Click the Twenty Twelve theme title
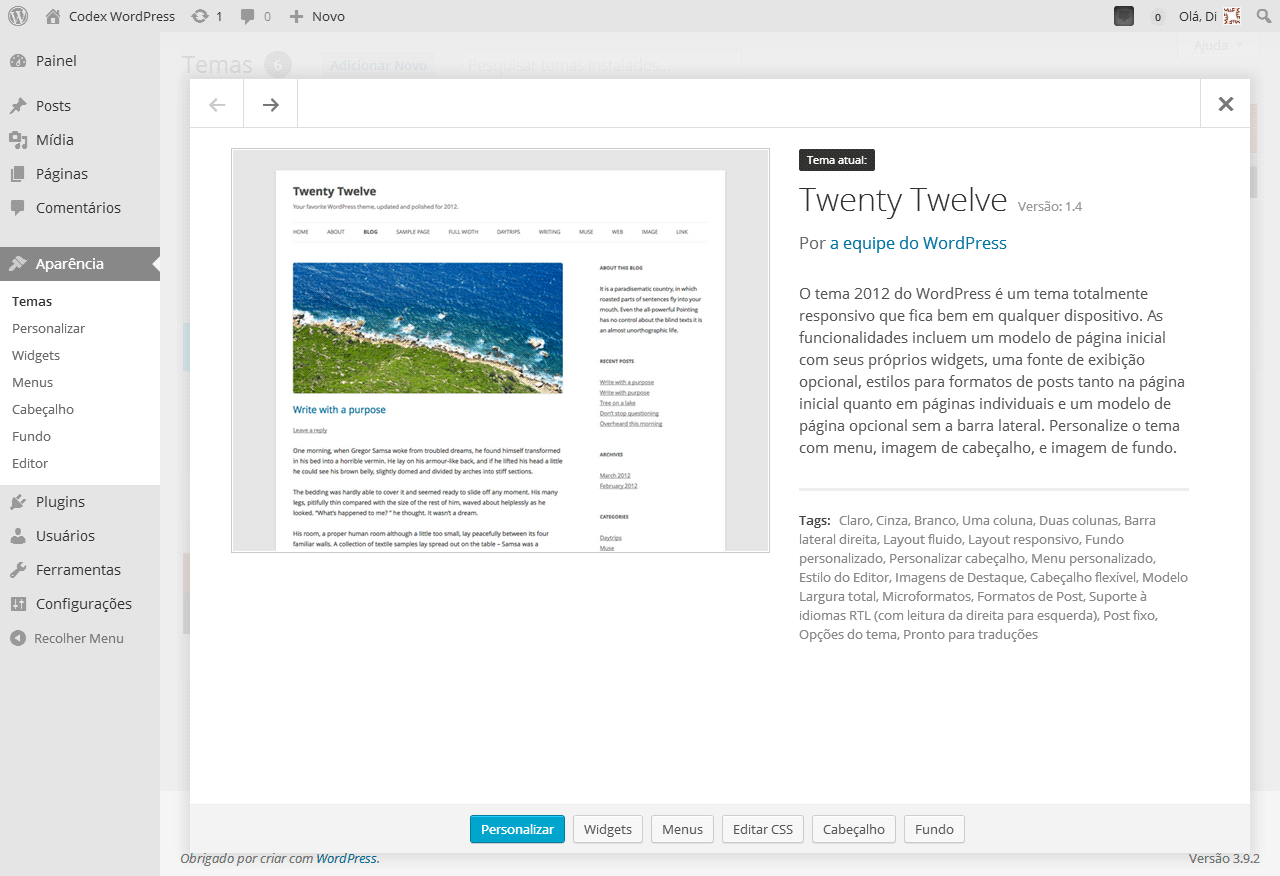The image size is (1280, 876). (x=903, y=200)
